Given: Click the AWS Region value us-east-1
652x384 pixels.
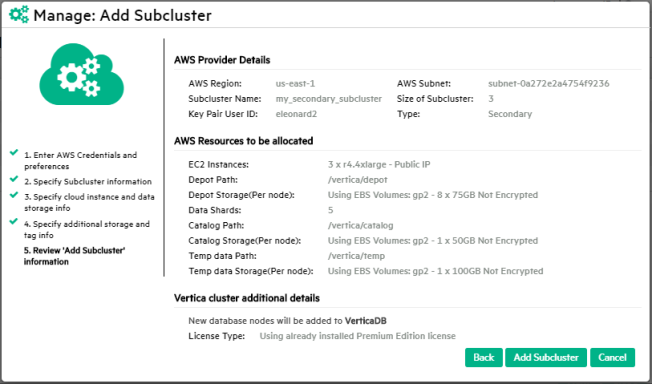Looking at the screenshot, I should (x=295, y=83).
